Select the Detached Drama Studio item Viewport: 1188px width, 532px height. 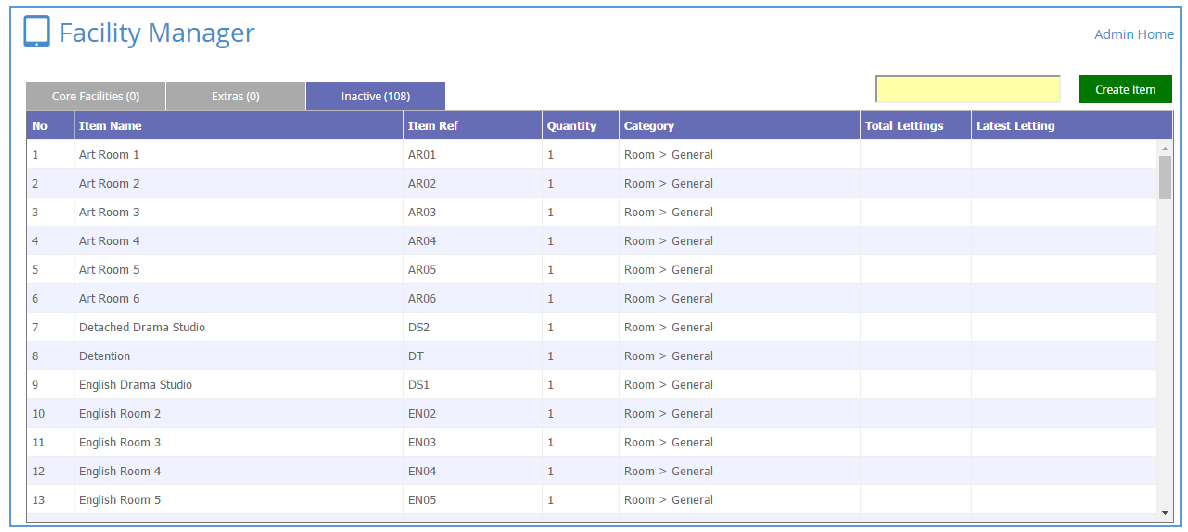pyautogui.click(x=142, y=327)
